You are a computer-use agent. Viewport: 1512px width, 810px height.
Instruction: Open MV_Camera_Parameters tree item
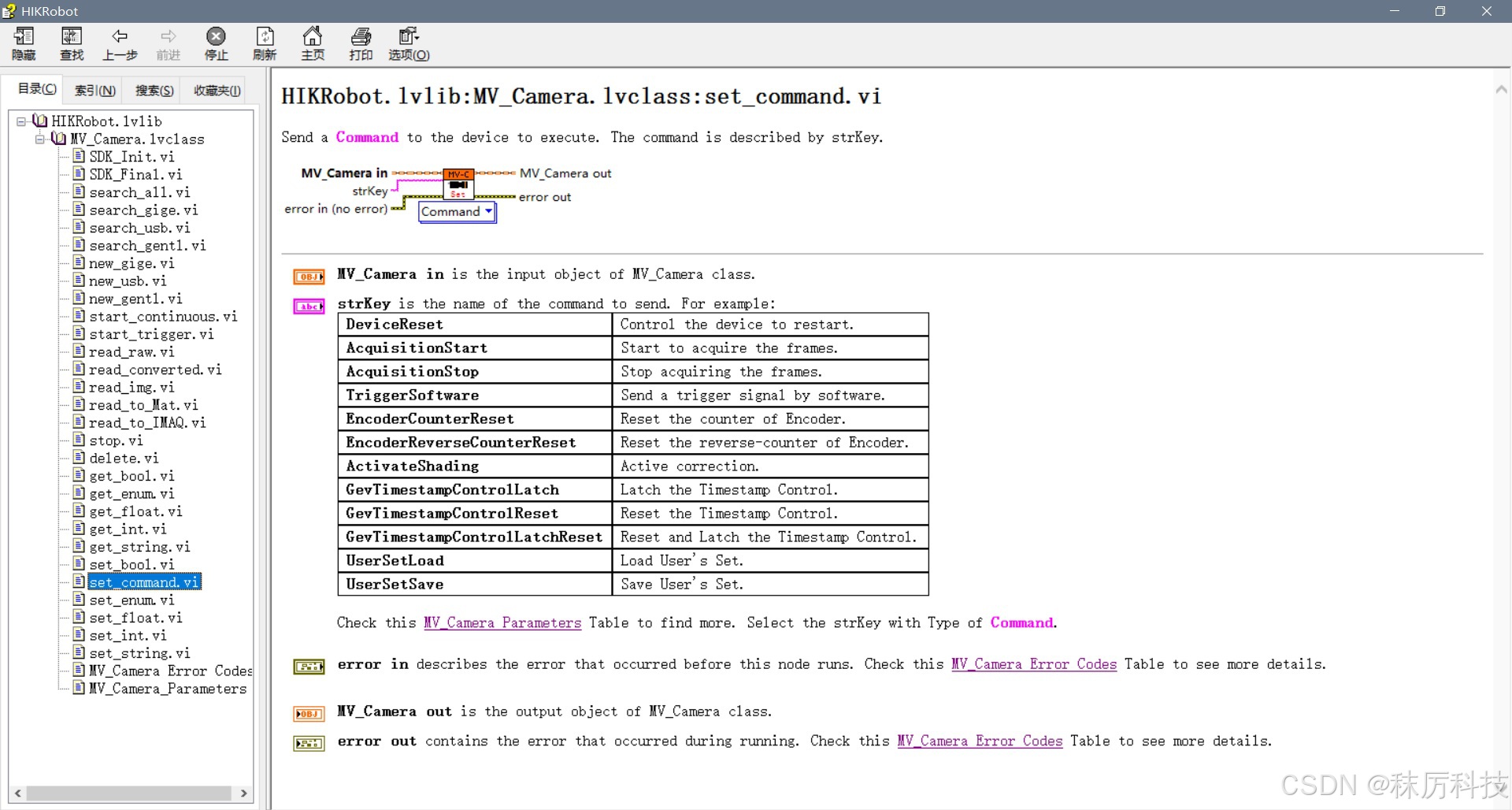point(168,689)
